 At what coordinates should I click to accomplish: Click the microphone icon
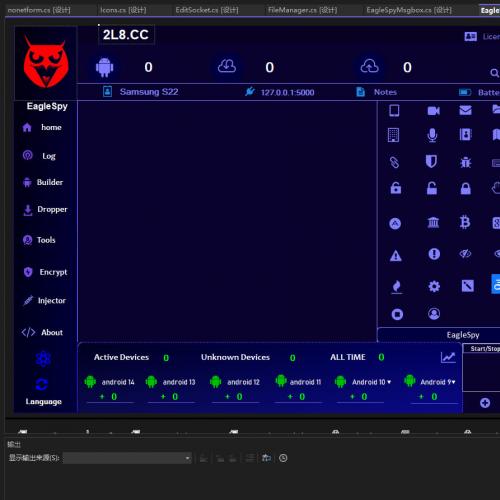tap(432, 135)
